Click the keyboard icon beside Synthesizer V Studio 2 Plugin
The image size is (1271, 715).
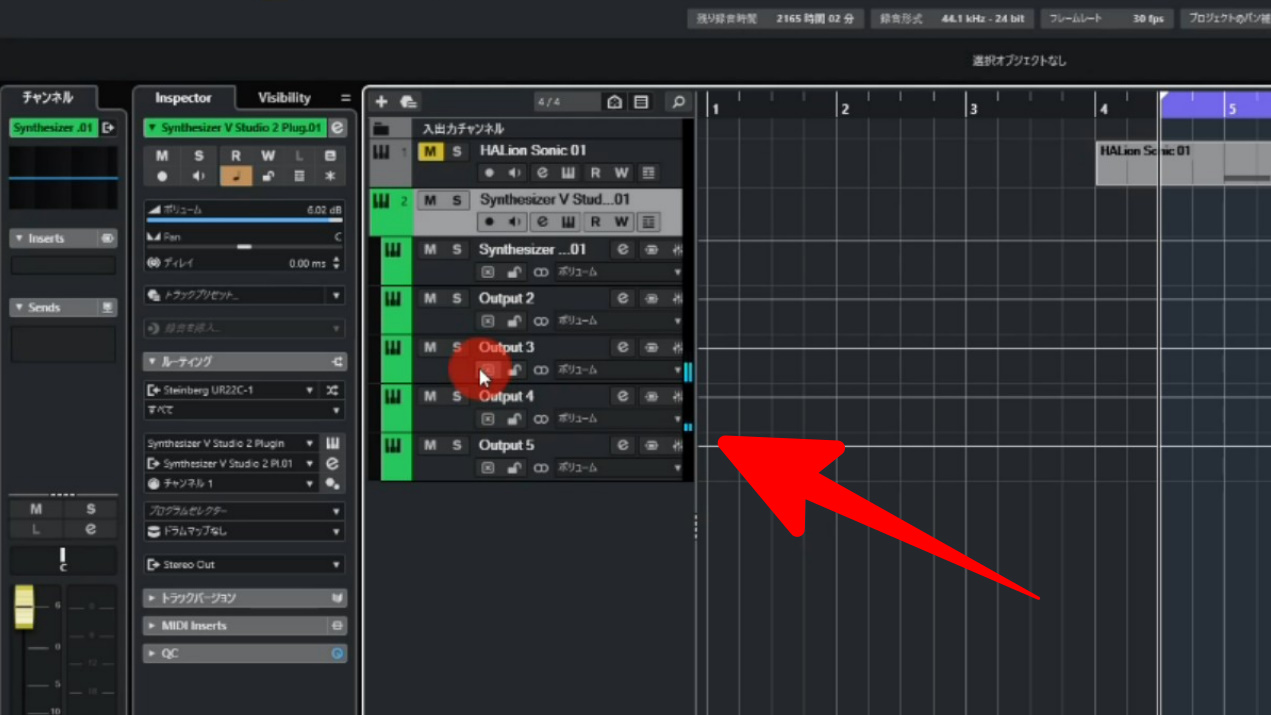(333, 443)
